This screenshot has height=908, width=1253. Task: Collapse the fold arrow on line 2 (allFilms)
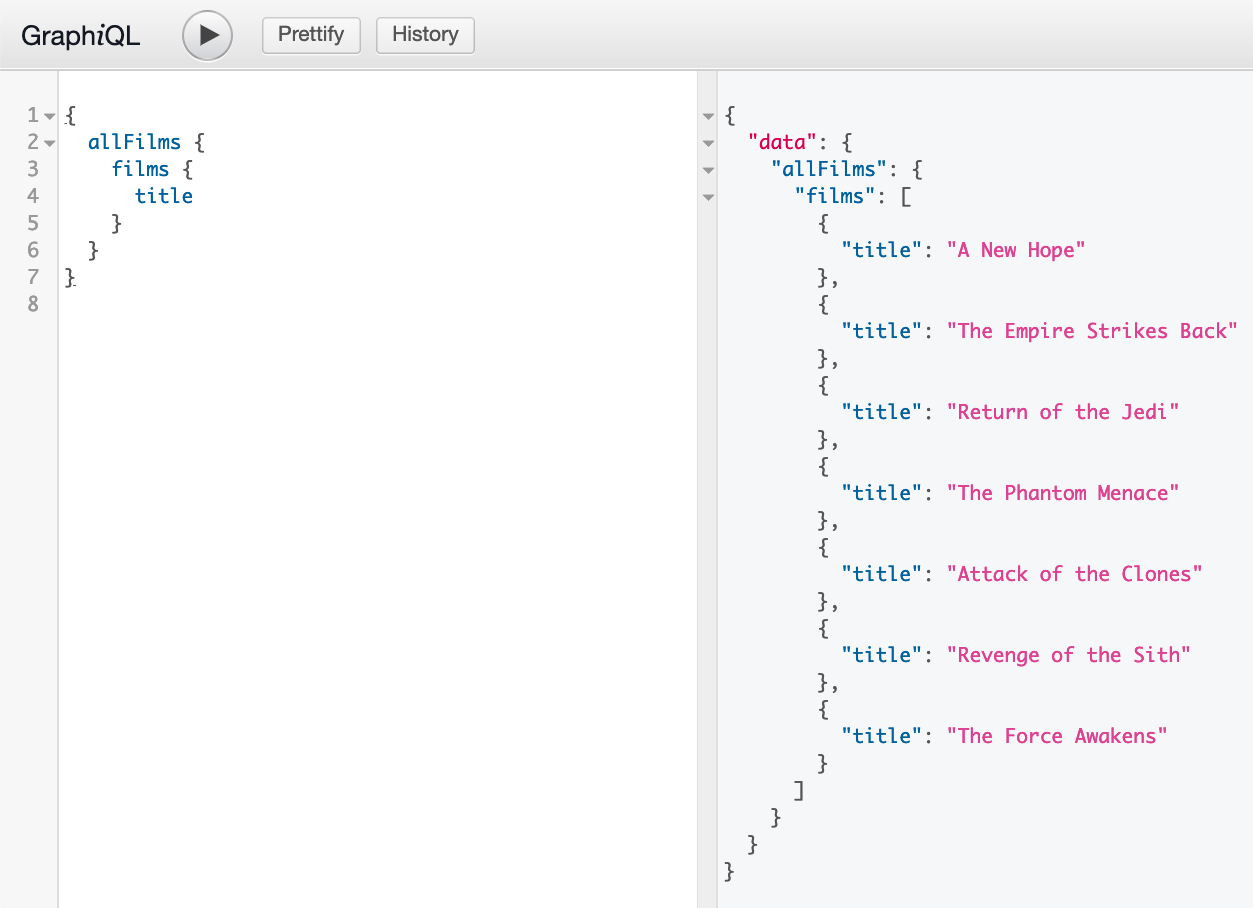[x=49, y=143]
